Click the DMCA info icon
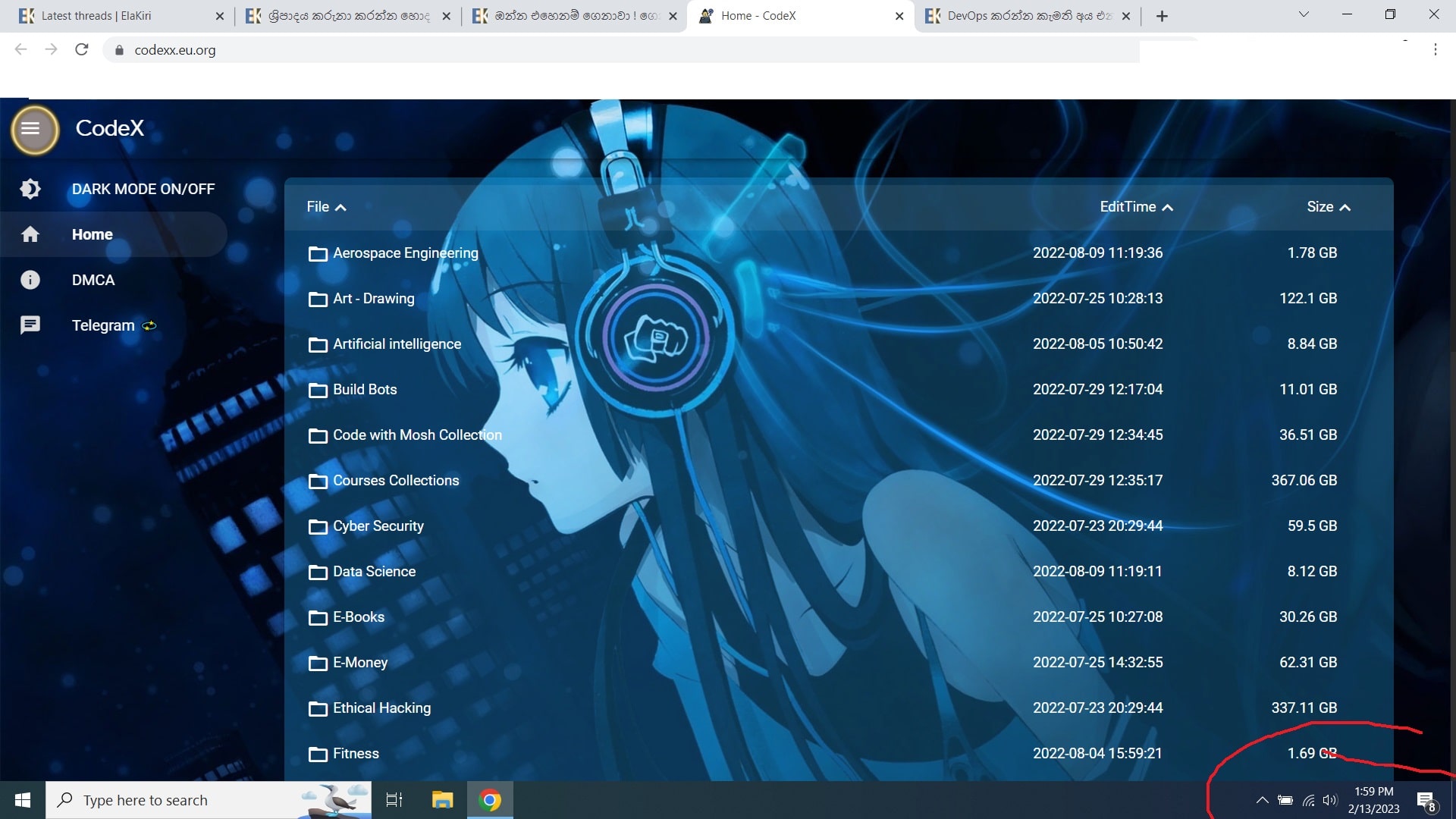This screenshot has height=819, width=1456. click(30, 280)
